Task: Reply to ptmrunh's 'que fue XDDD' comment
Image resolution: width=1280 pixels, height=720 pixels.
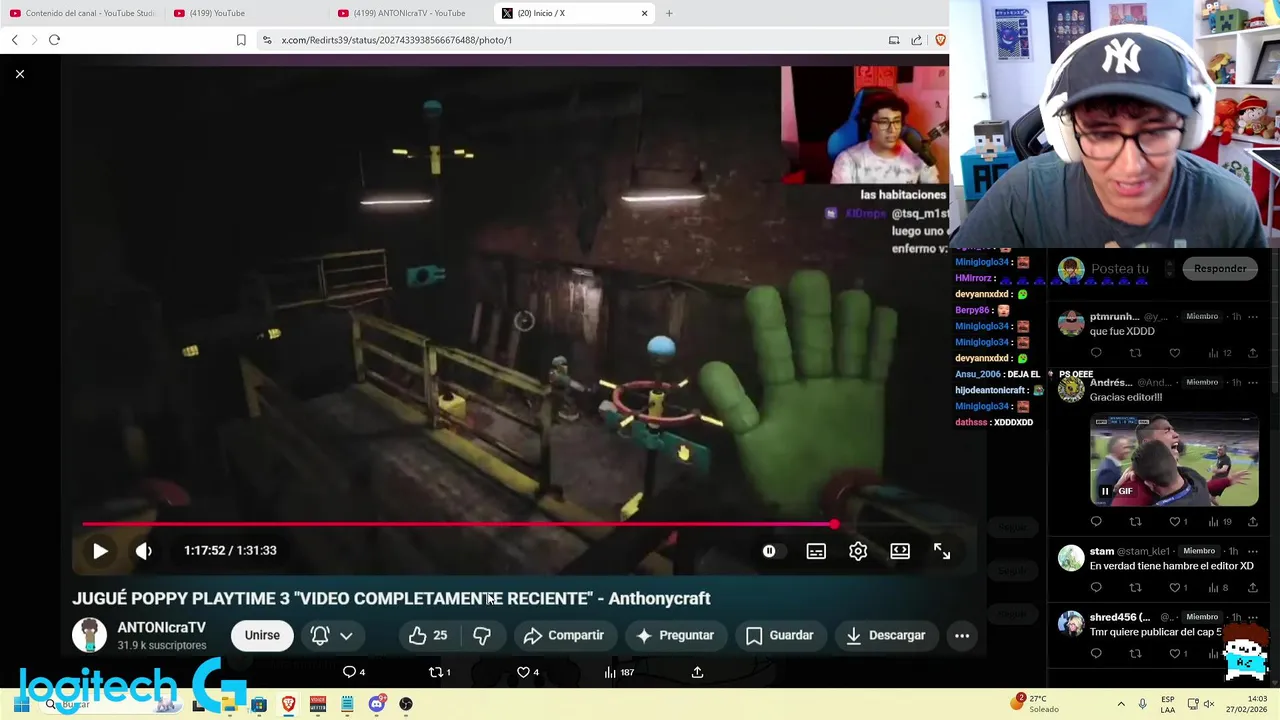Action: pos(1096,353)
